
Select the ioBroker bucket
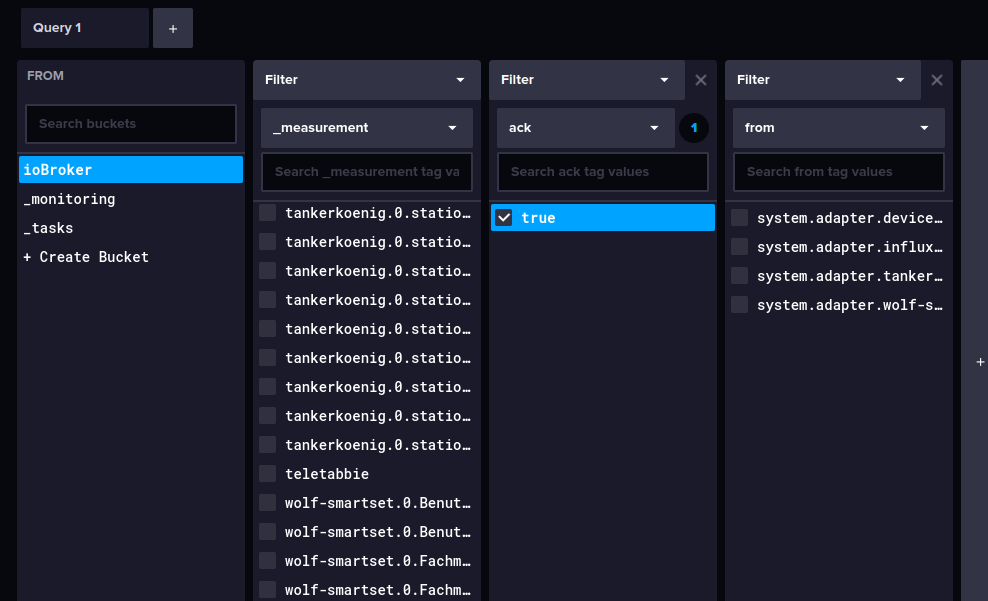pos(131,170)
